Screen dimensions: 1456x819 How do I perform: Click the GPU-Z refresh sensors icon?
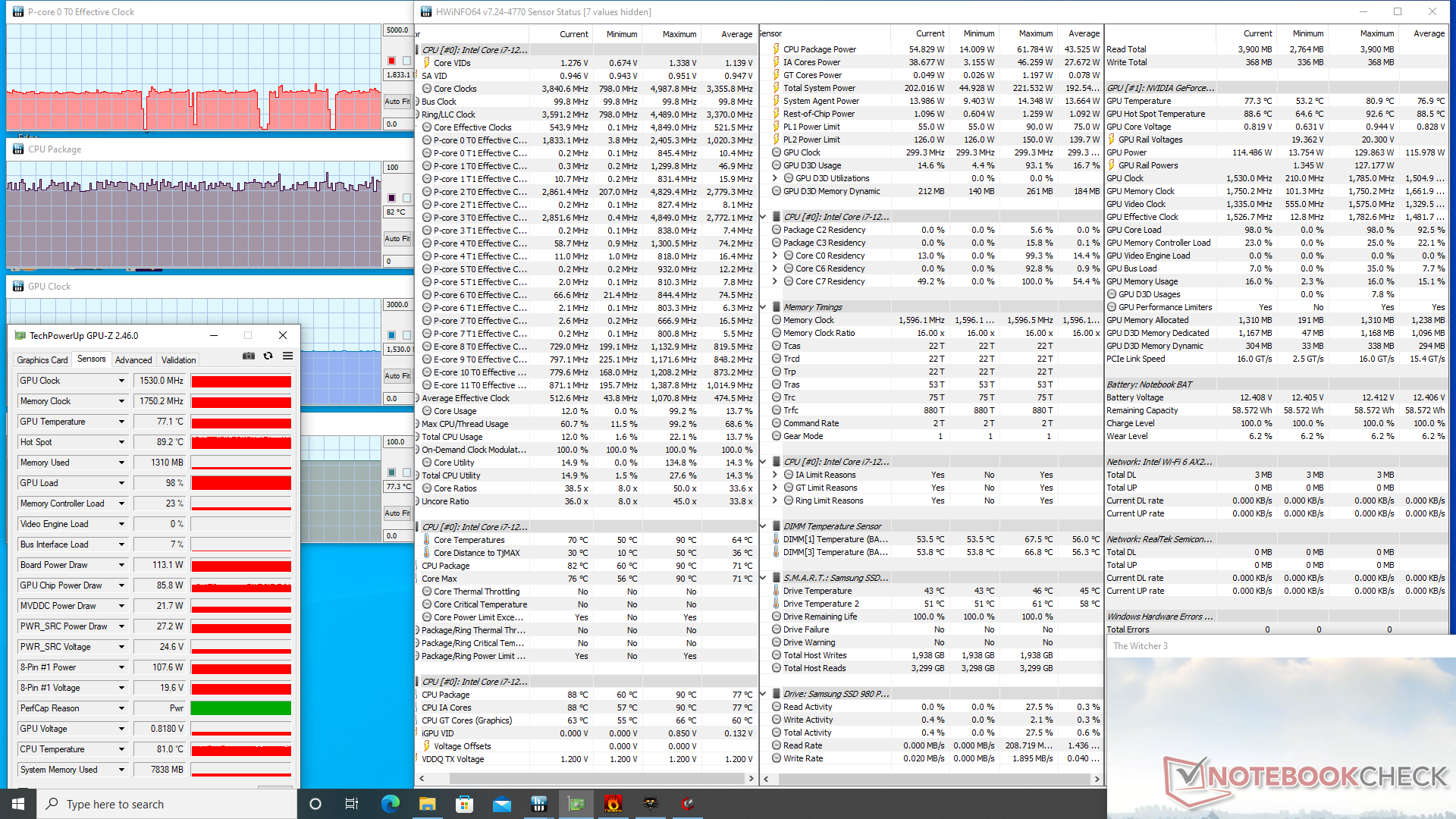[268, 356]
